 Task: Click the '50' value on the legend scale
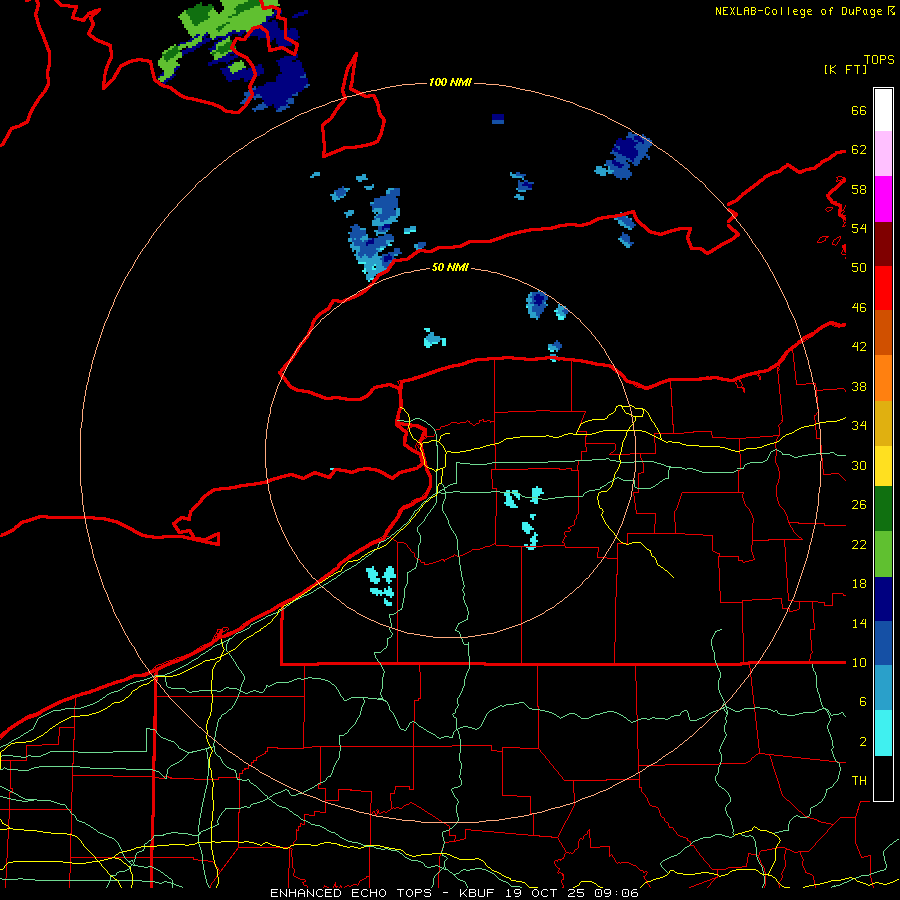859,268
